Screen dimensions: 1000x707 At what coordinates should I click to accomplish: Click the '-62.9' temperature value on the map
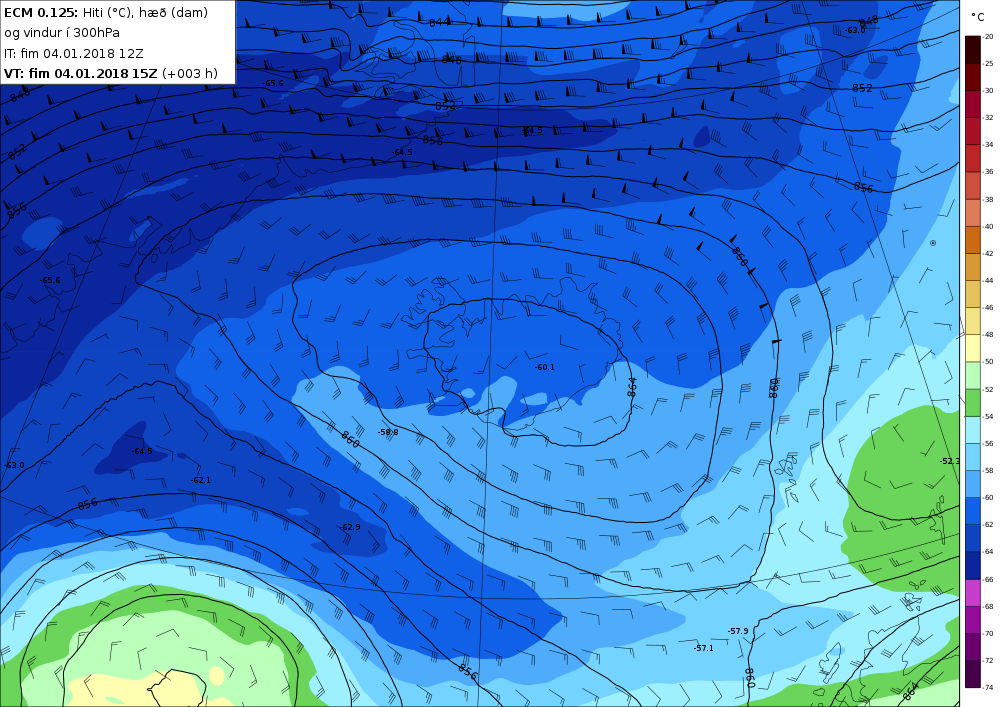click(x=350, y=527)
